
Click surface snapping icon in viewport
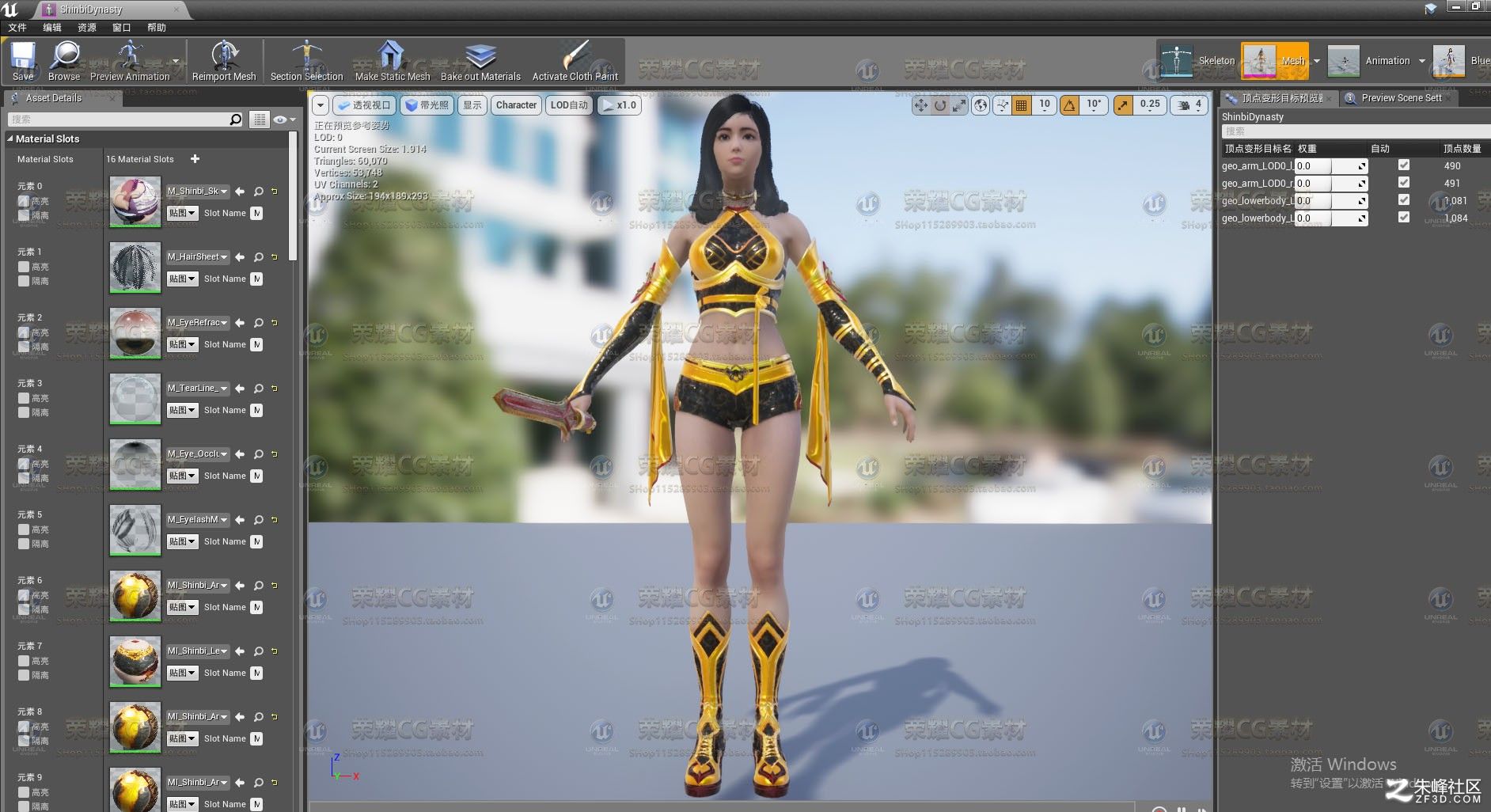point(1002,105)
